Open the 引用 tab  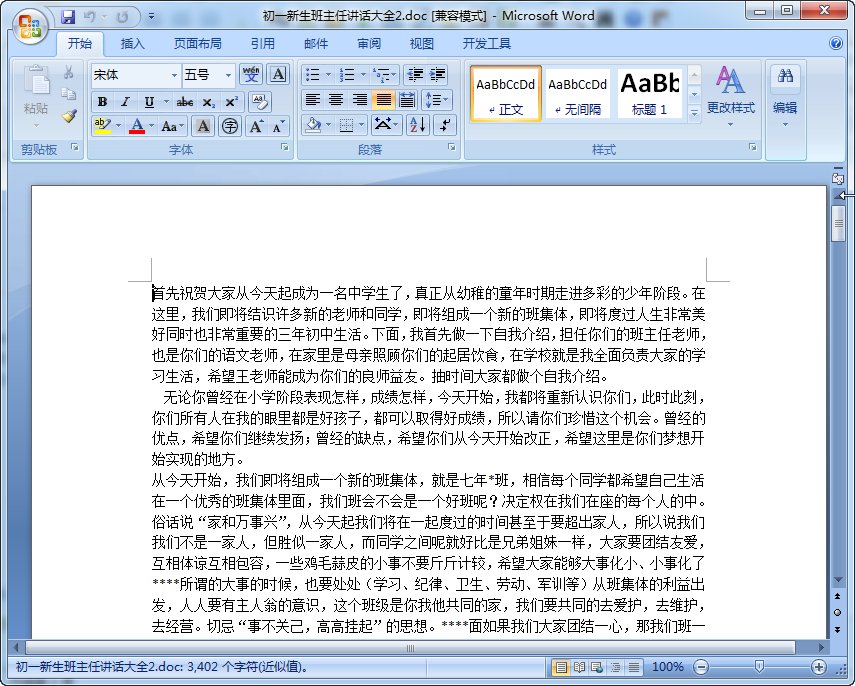(262, 44)
